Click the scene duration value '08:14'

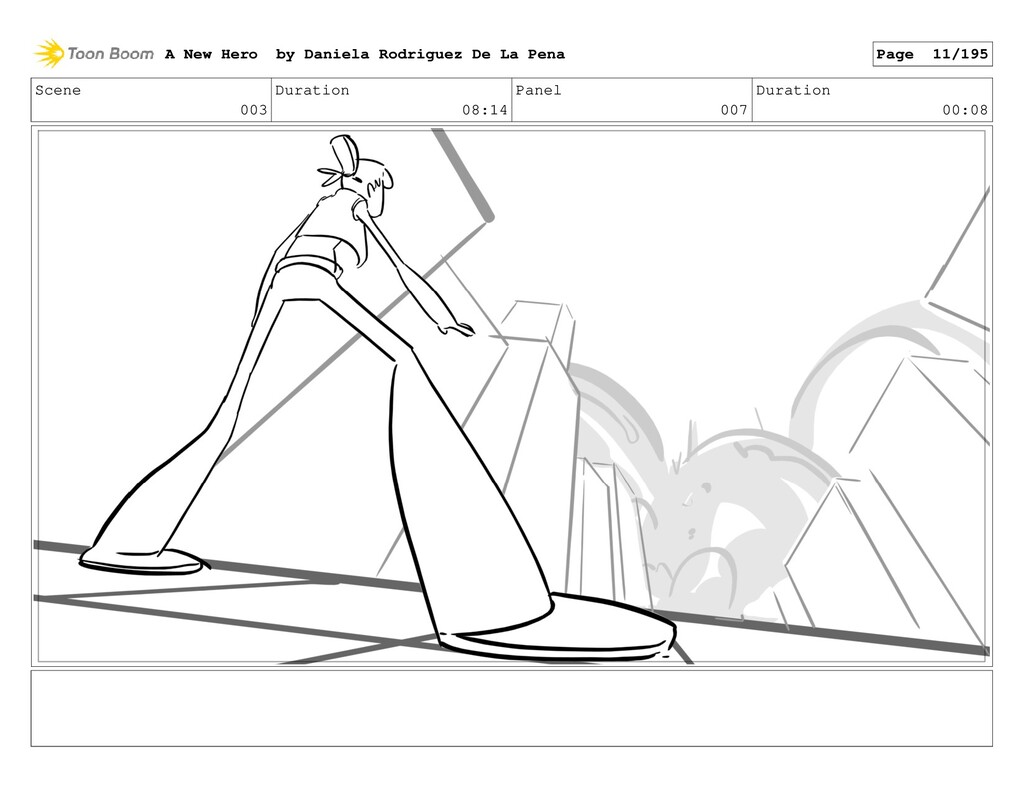(485, 110)
